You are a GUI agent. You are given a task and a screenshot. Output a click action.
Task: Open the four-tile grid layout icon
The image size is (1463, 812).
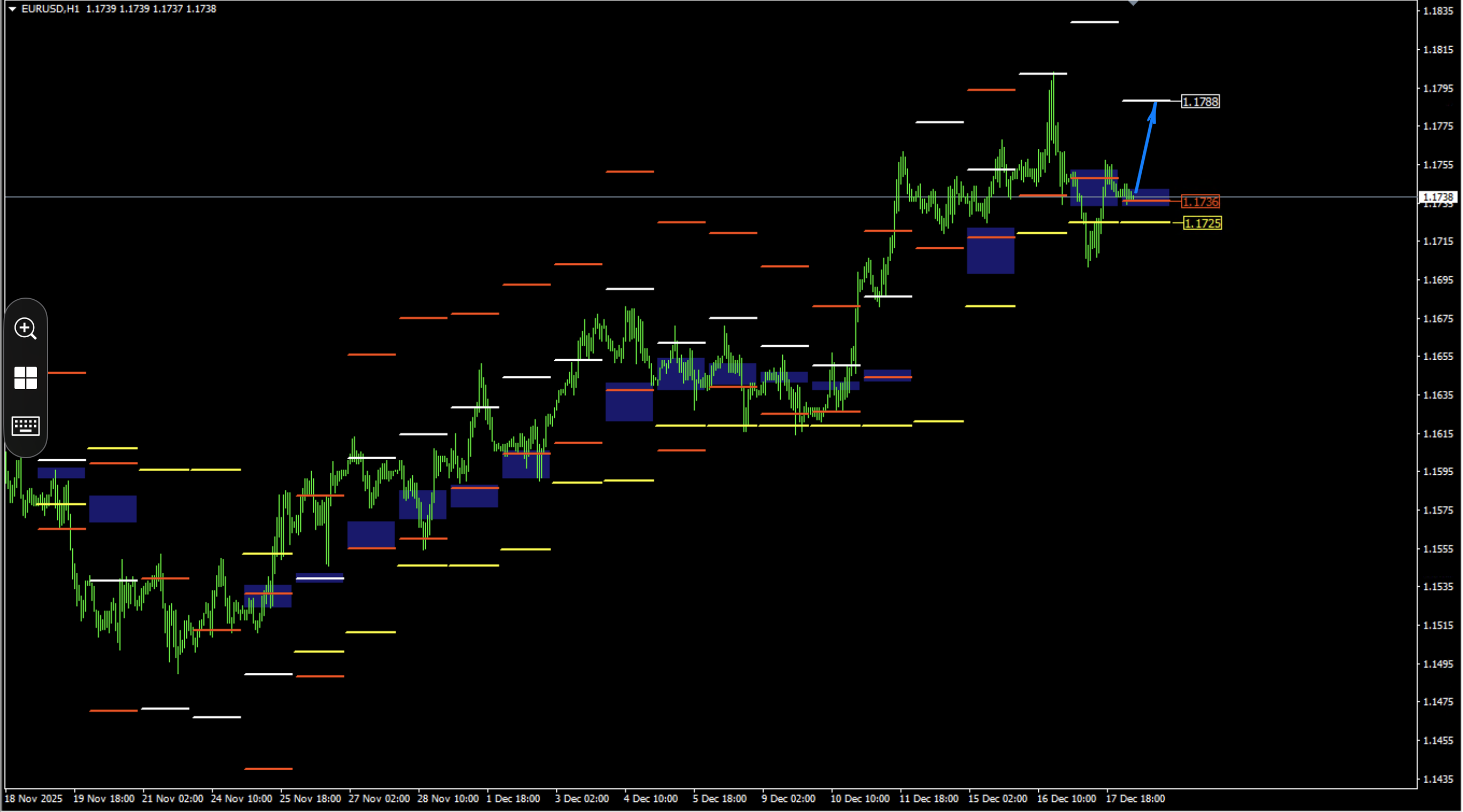click(x=26, y=377)
